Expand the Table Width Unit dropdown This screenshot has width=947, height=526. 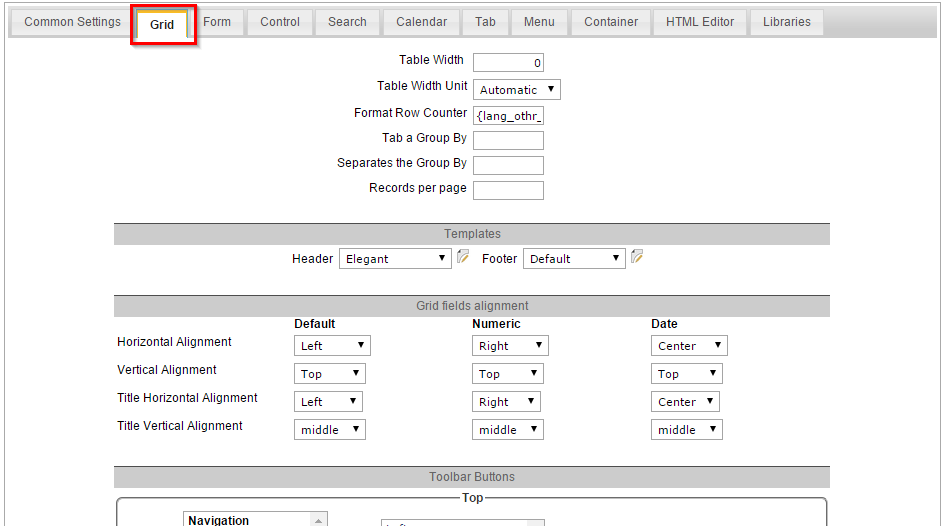(516, 90)
